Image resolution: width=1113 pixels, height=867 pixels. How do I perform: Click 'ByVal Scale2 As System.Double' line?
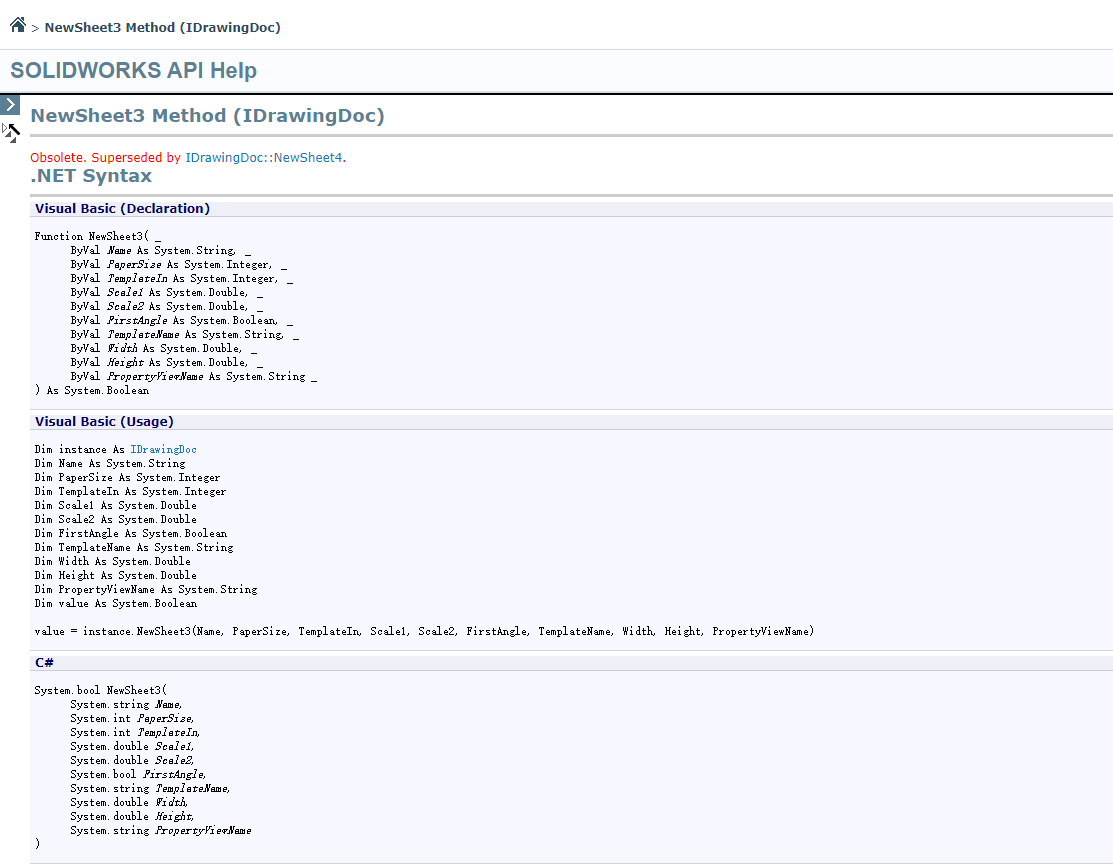tap(166, 307)
